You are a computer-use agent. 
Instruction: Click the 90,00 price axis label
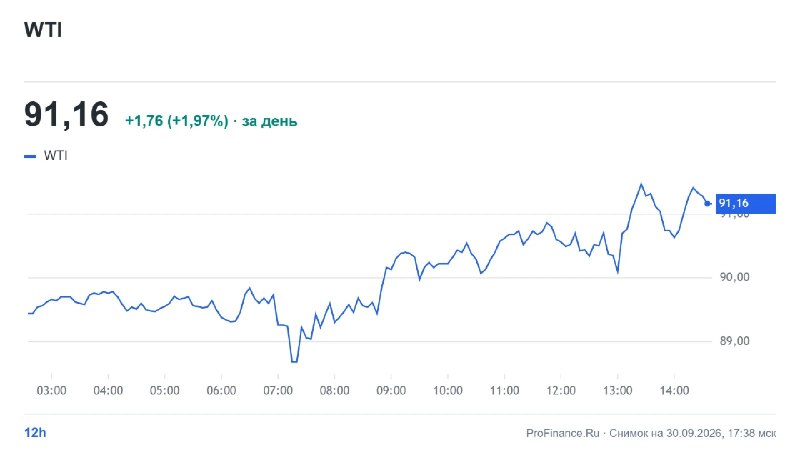click(735, 277)
